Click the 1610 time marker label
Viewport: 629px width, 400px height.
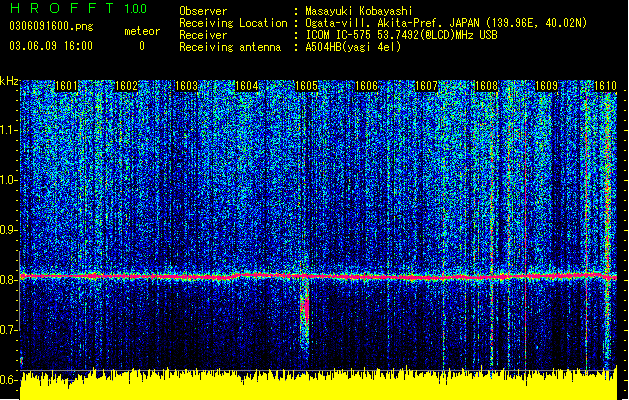(605, 86)
